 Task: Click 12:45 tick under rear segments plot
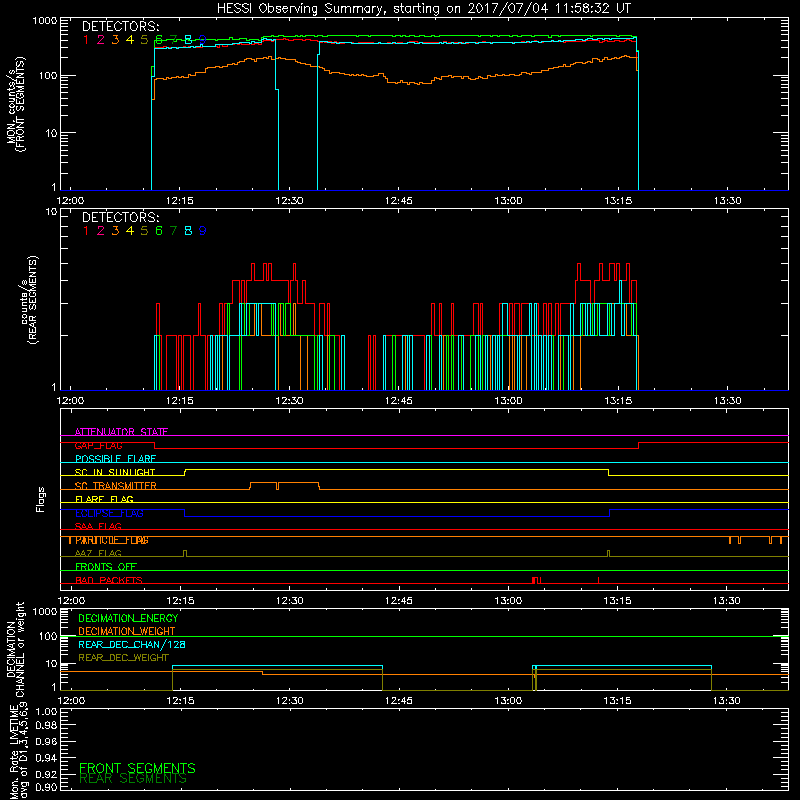coord(398,401)
